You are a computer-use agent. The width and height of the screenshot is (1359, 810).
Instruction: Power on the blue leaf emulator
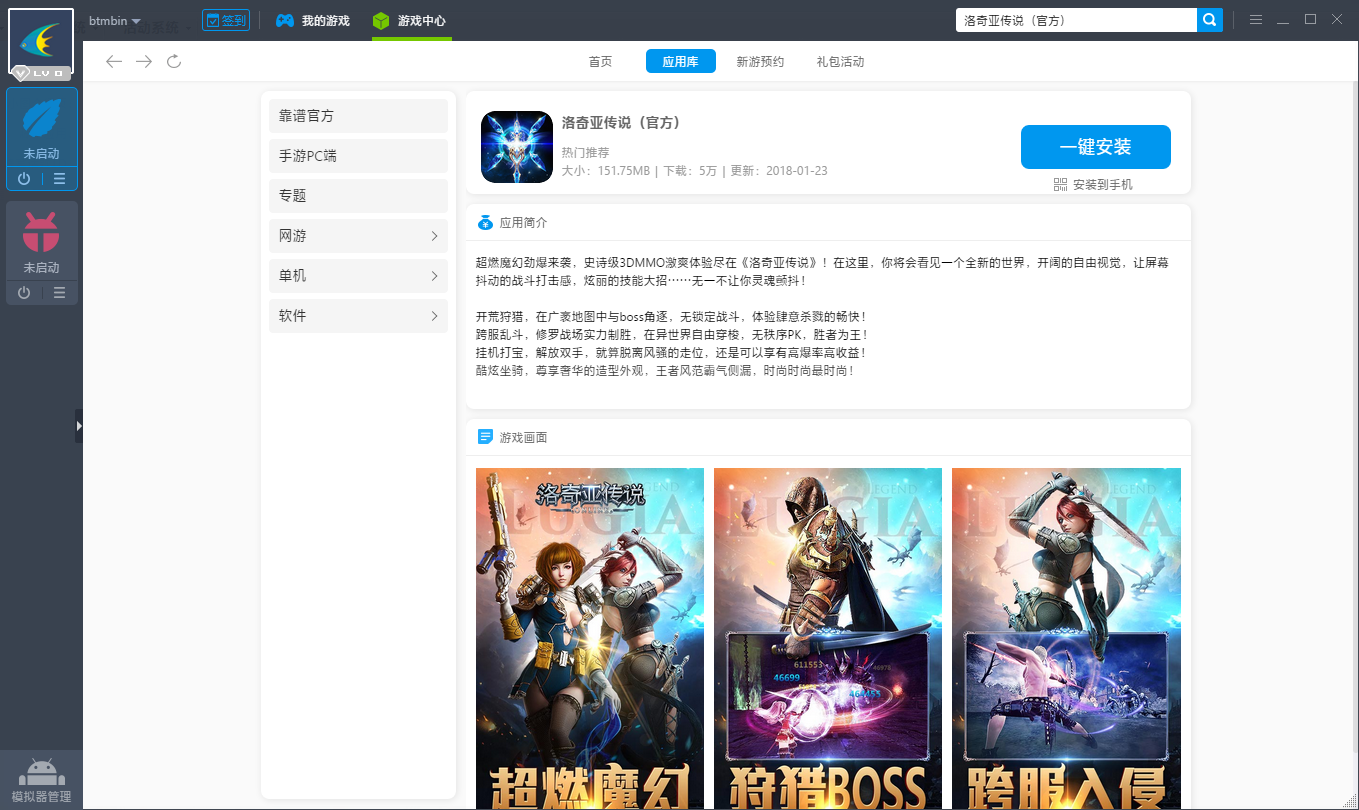coord(24,179)
